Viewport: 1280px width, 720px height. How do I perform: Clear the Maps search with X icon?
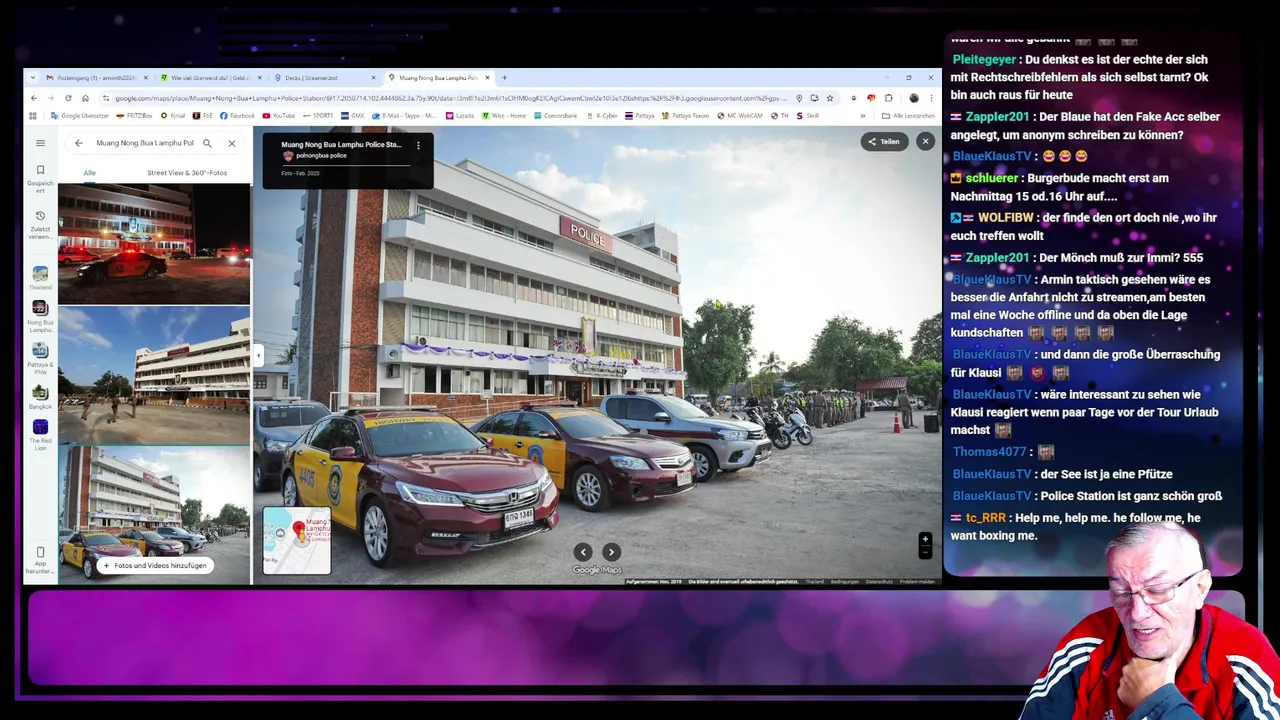(x=231, y=143)
